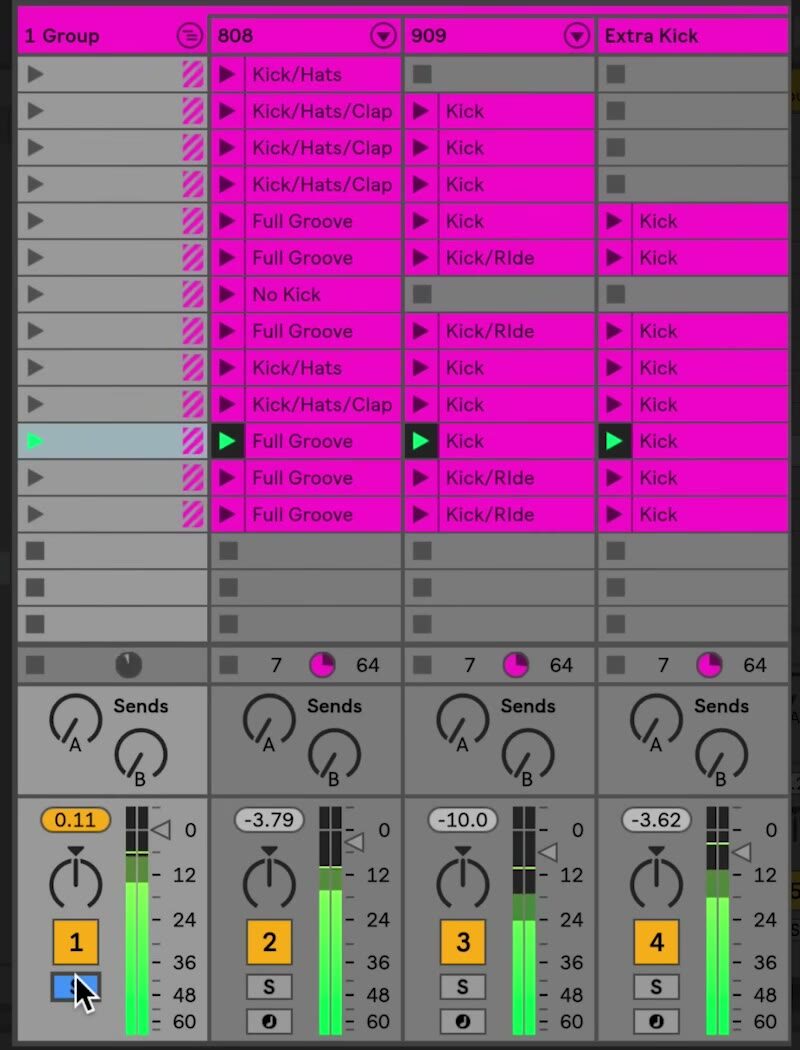Toggle track activator 1 for the group
The height and width of the screenshot is (1050, 800).
[x=76, y=942]
